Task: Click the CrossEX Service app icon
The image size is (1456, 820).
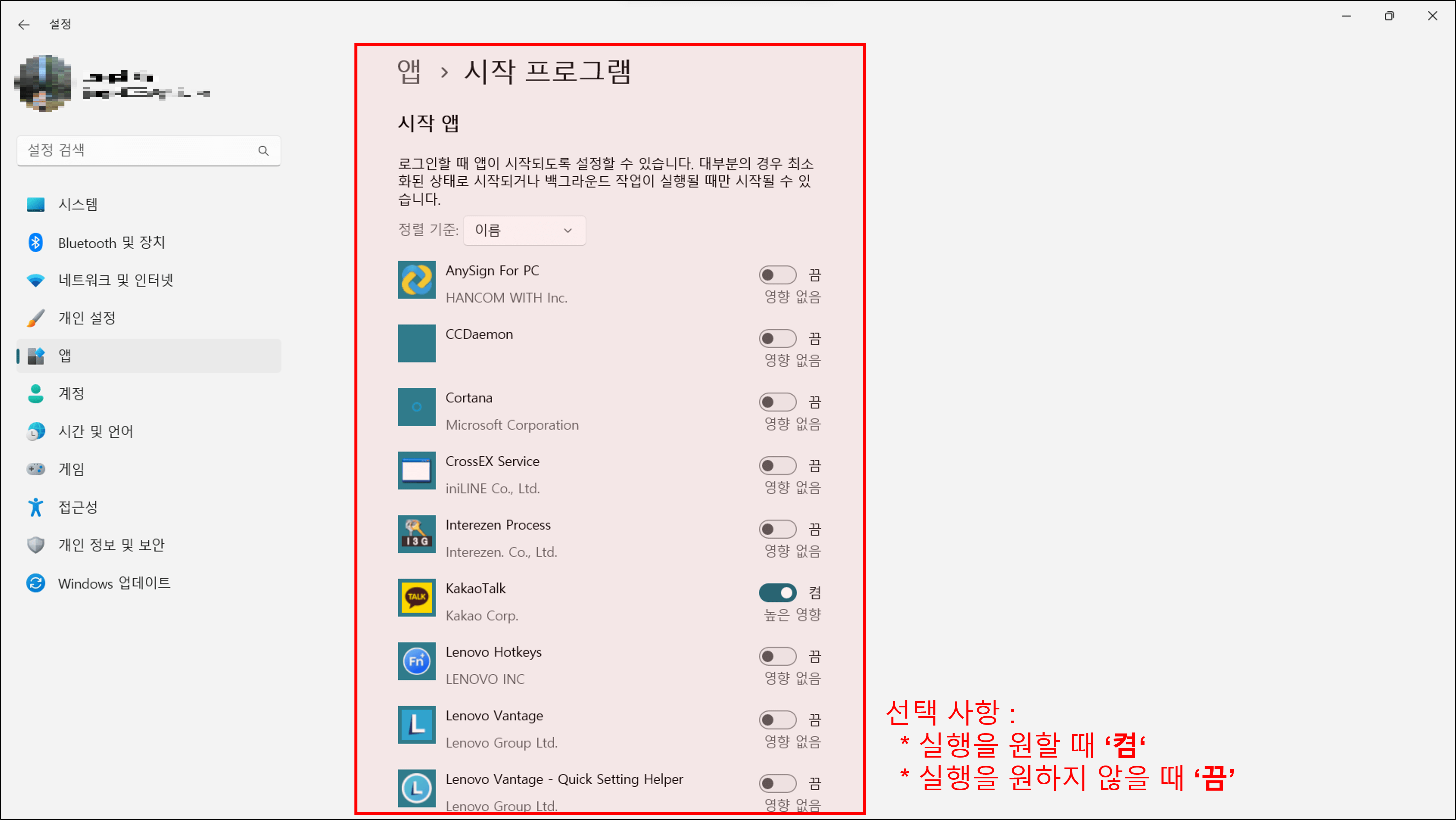Action: [x=417, y=470]
